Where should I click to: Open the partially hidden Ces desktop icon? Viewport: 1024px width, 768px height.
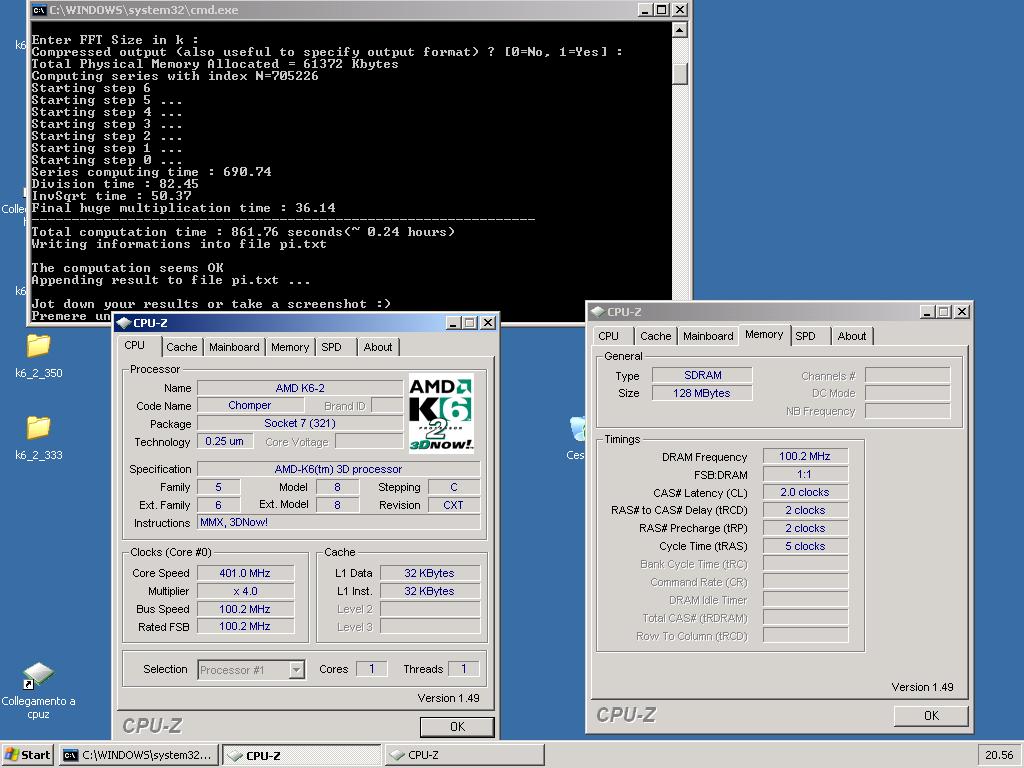pos(576,438)
